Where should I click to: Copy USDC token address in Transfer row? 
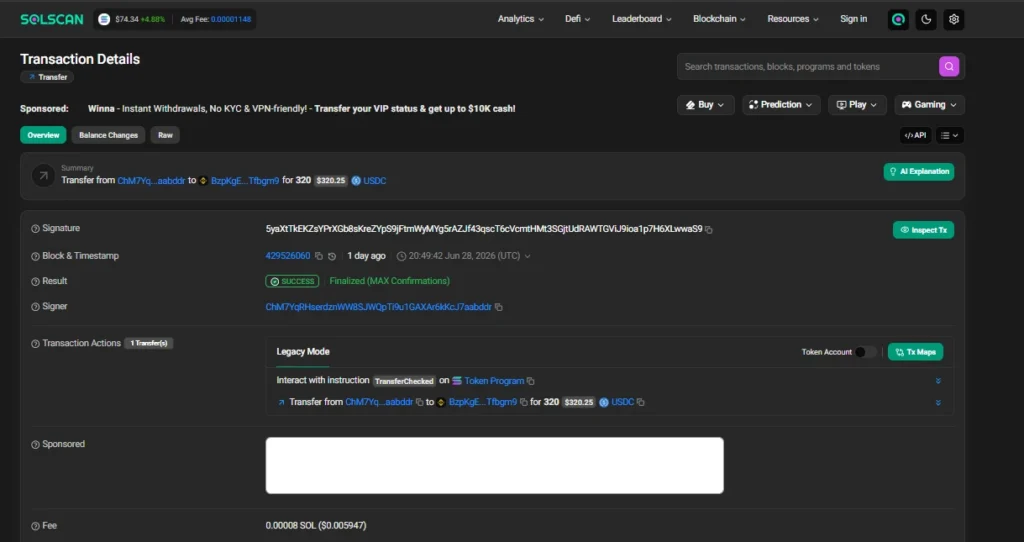point(641,402)
